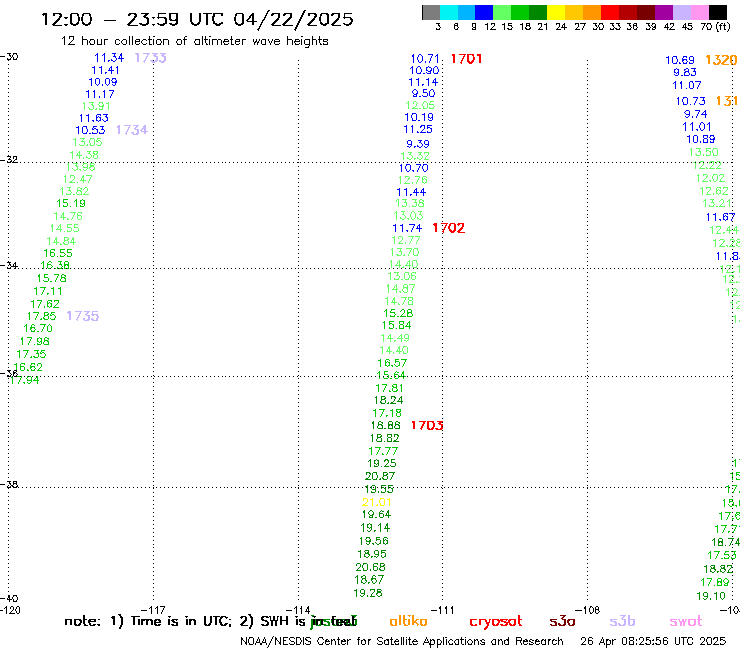
Task: Click the wave height value 19.10
Action: (x=711, y=596)
